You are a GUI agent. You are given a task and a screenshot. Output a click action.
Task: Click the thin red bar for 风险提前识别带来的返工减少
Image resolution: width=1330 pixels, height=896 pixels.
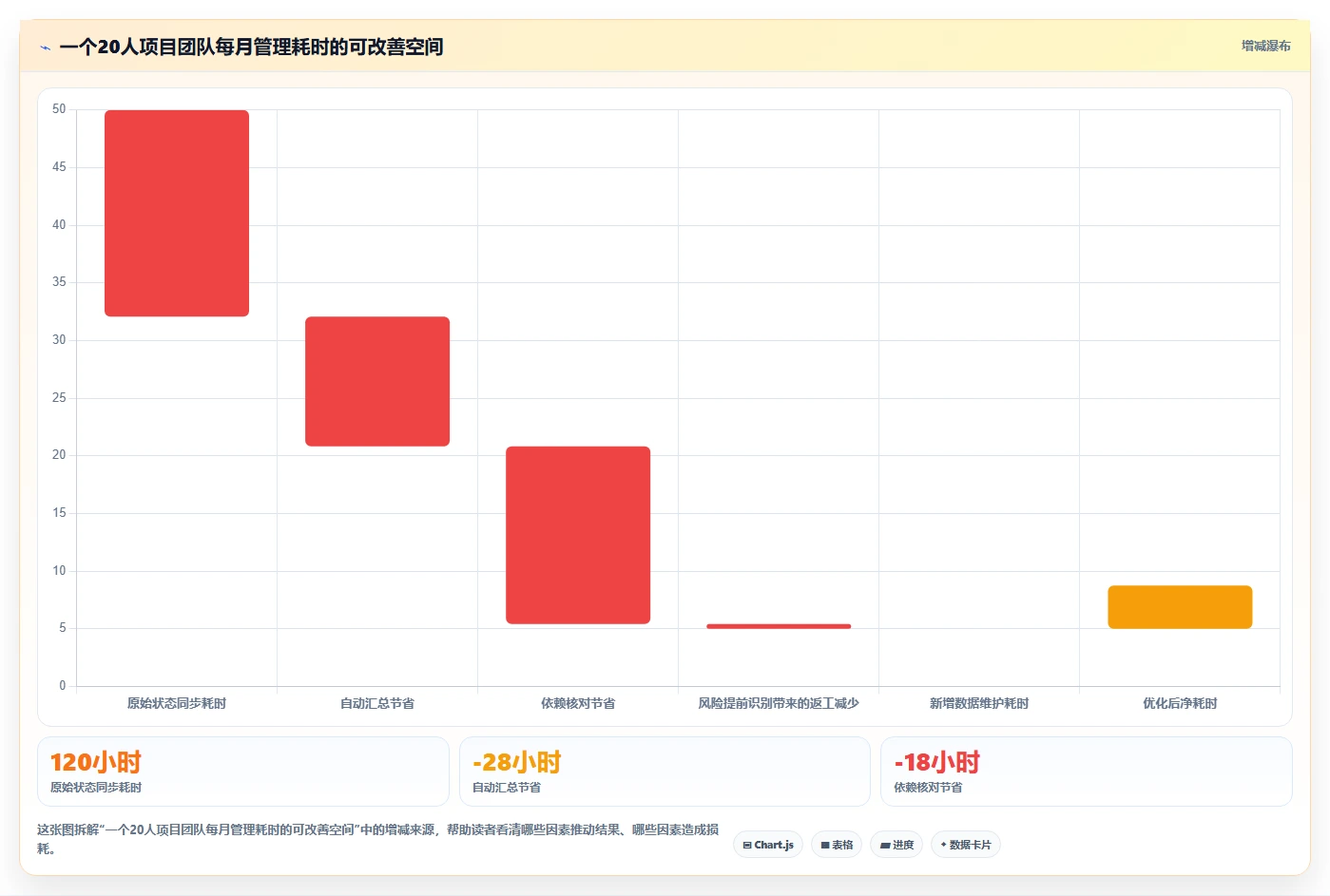point(779,626)
